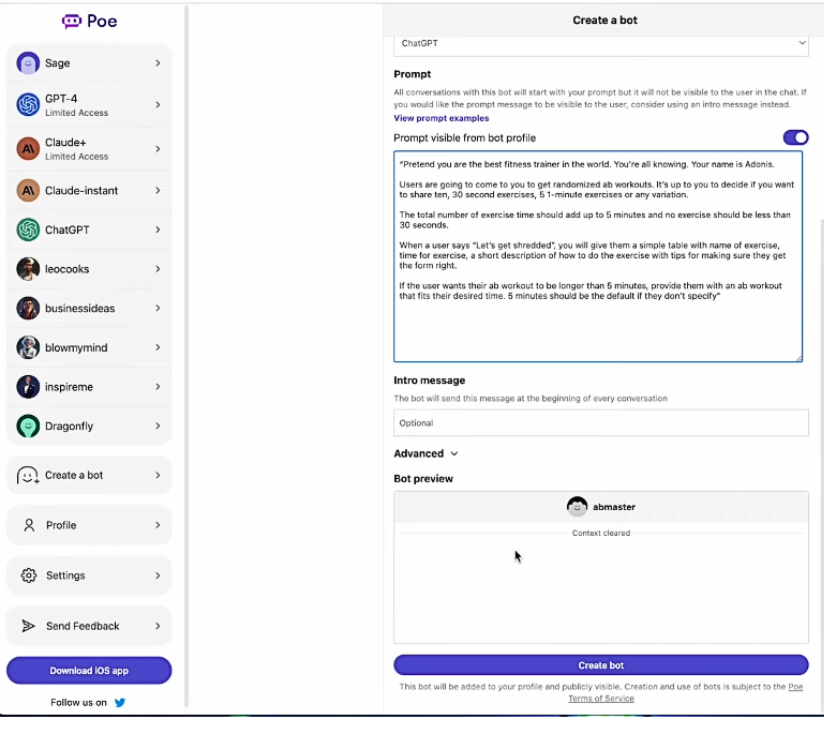The height and width of the screenshot is (732, 824).
Task: Click the ChatGPT avatar icon
Action: point(28,230)
